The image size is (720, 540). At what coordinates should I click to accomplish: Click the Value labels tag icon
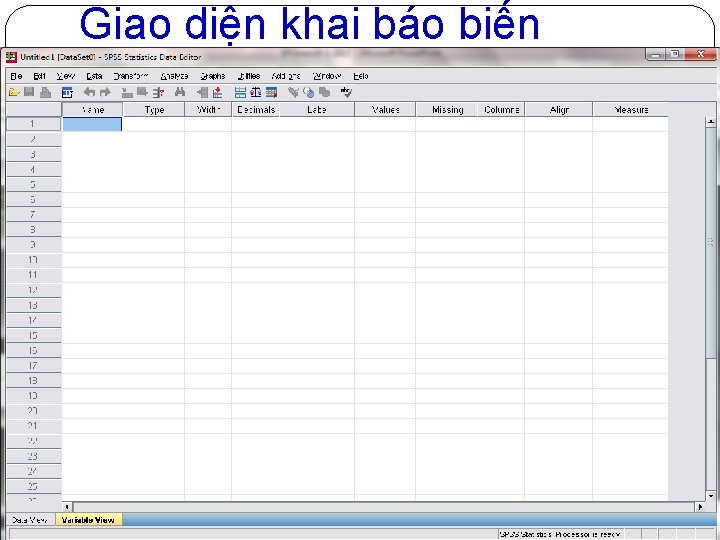293,93
